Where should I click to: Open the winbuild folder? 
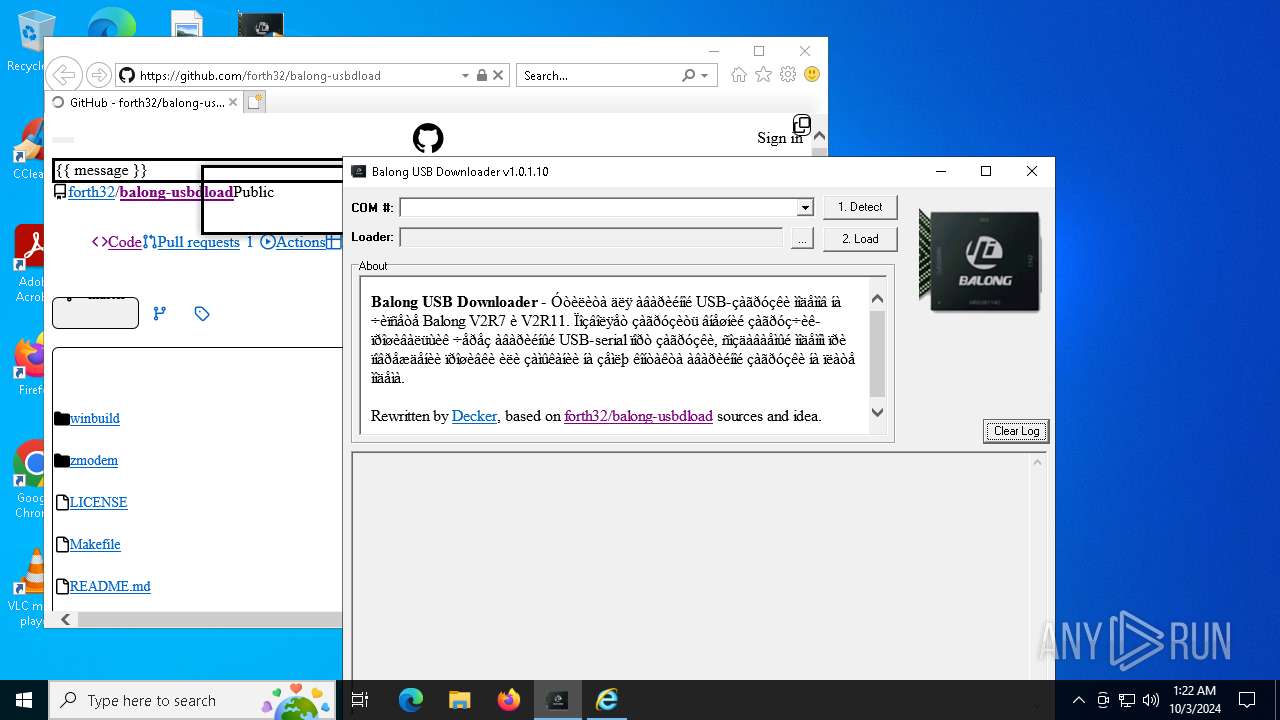click(95, 418)
